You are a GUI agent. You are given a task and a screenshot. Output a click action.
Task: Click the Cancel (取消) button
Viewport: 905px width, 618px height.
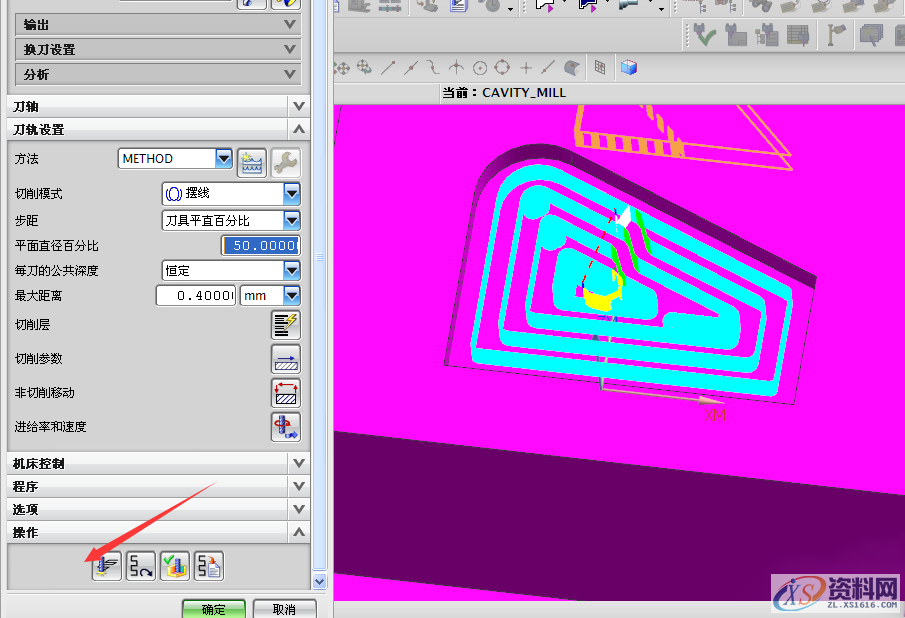[284, 609]
